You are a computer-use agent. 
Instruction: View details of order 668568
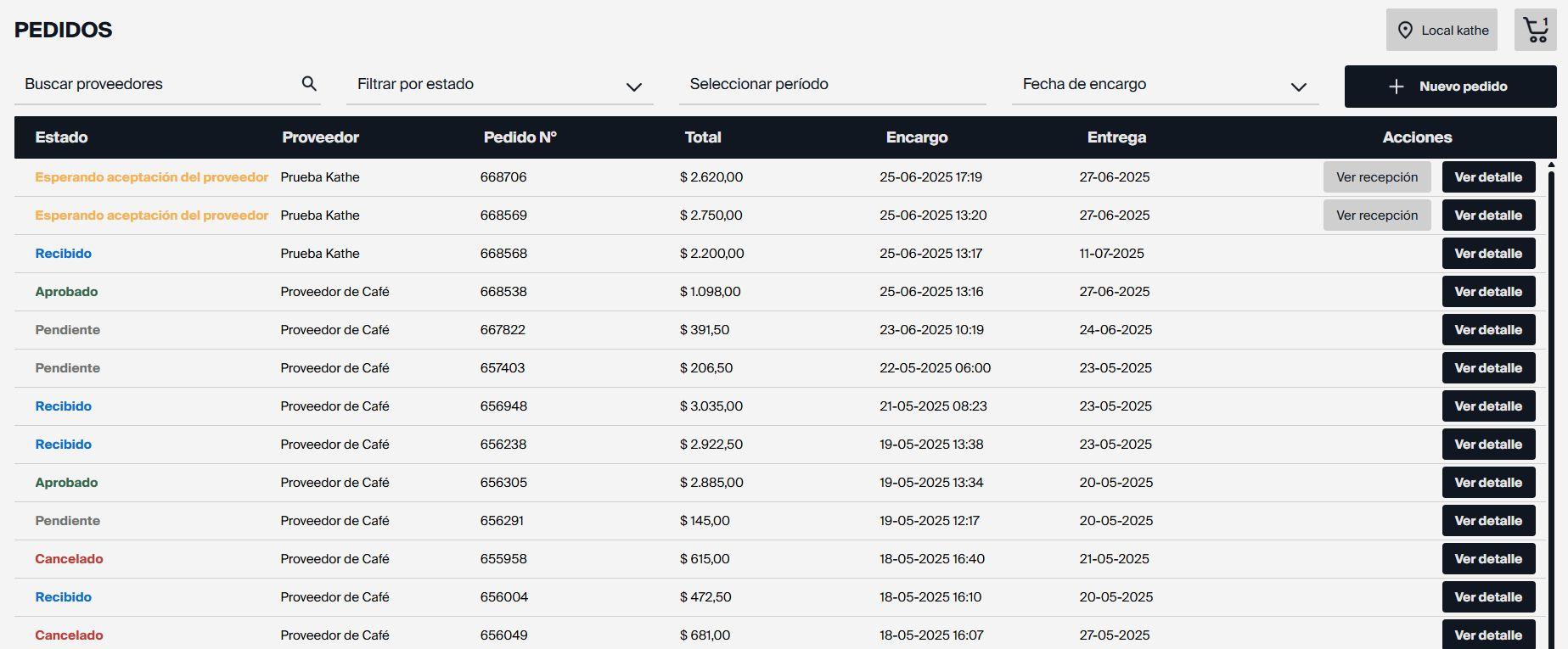tap(1488, 254)
